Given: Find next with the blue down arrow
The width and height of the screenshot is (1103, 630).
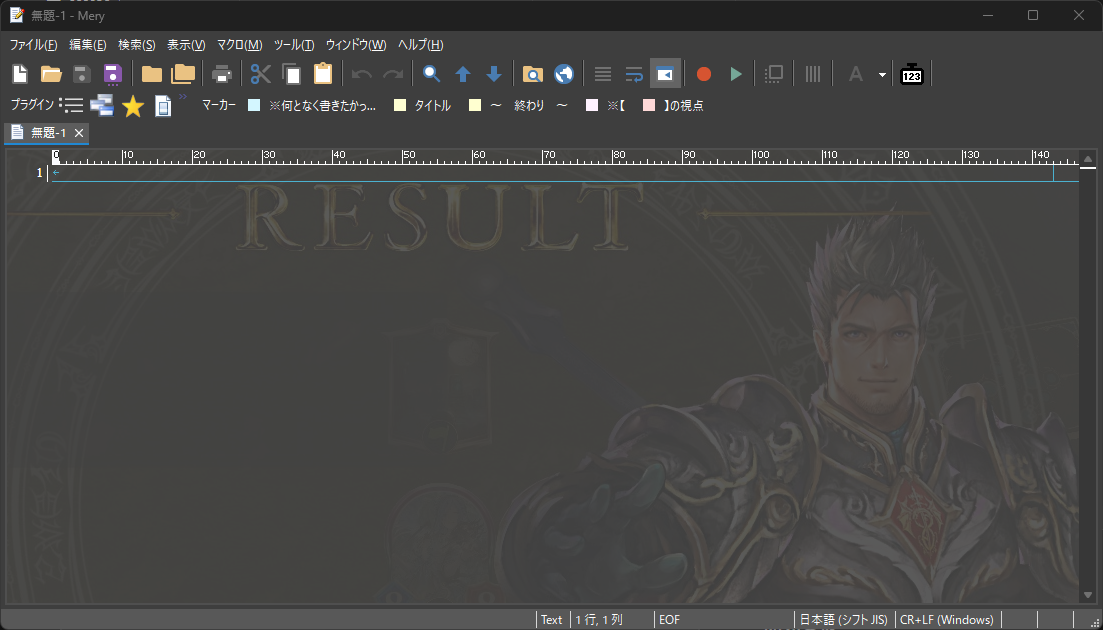Looking at the screenshot, I should (494, 74).
